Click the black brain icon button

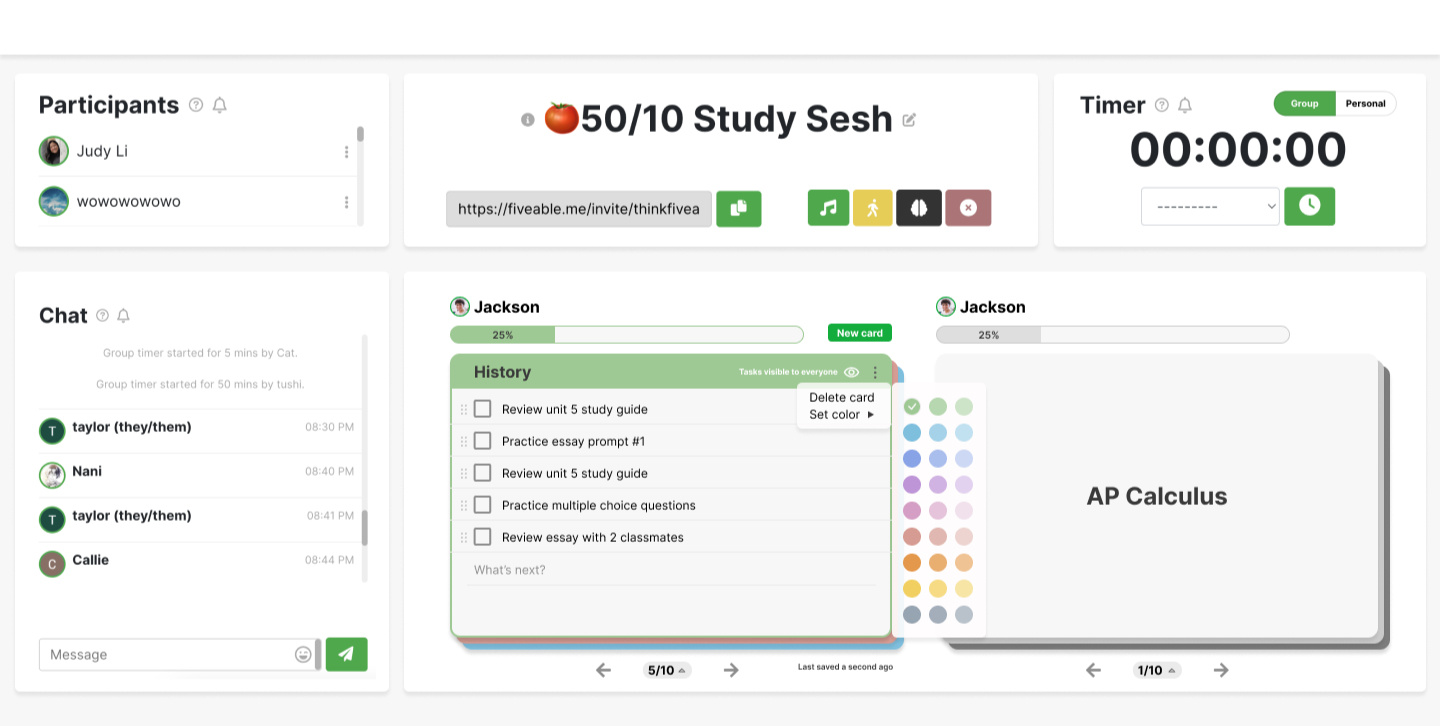click(918, 208)
